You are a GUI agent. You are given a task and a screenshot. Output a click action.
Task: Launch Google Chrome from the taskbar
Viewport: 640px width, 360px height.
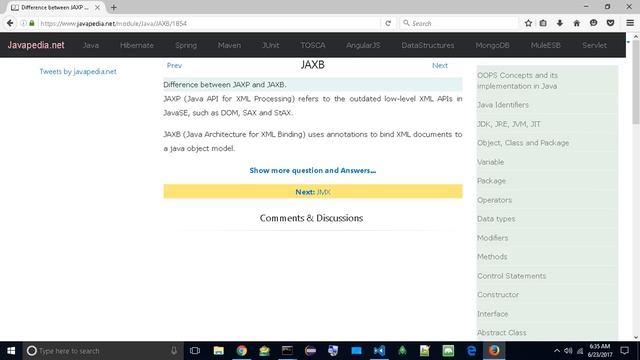click(241, 351)
